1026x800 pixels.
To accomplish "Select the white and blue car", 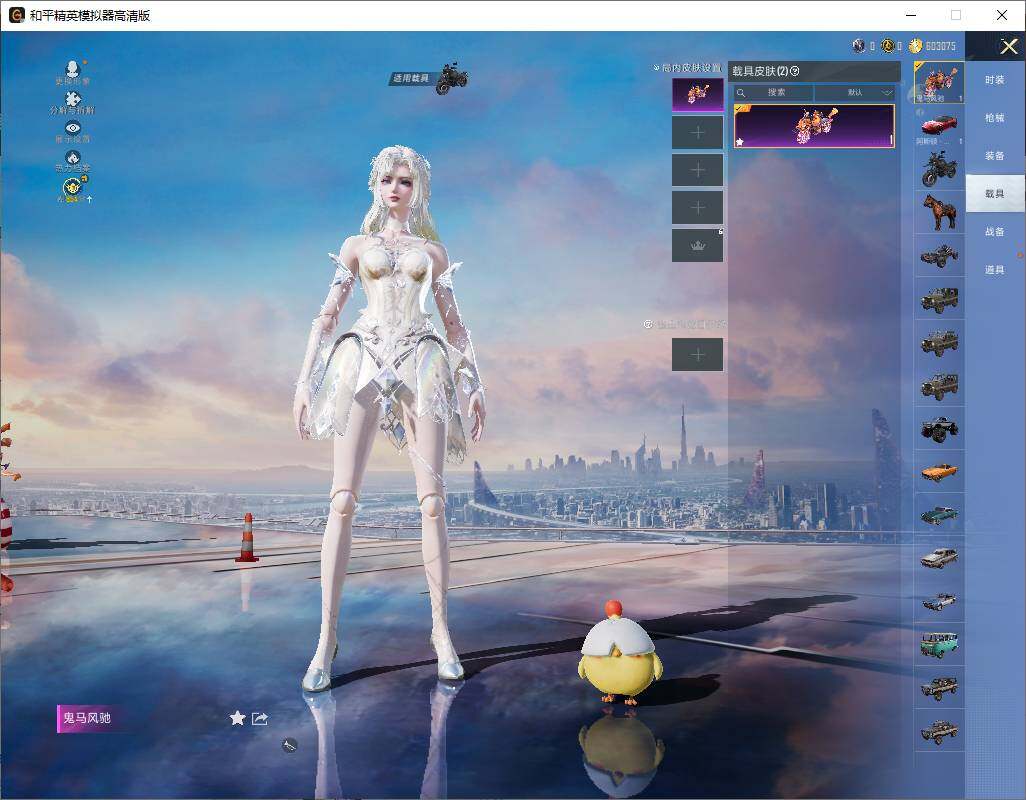I will point(939,601).
